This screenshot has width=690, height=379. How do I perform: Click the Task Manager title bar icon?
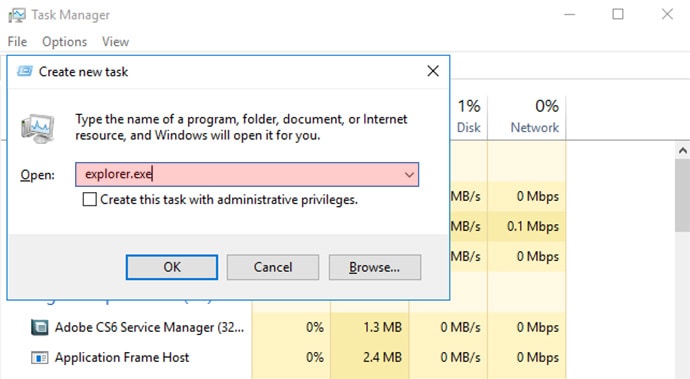17,15
